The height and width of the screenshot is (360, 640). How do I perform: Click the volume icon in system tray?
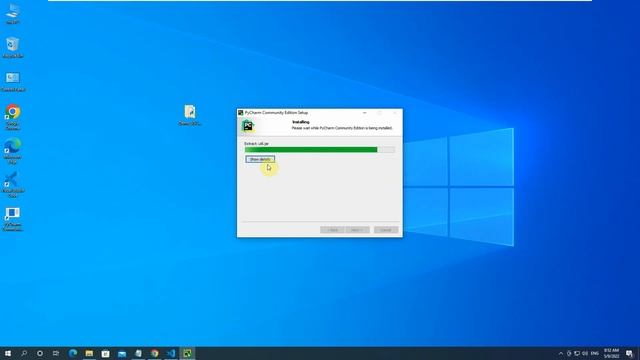tap(585, 353)
